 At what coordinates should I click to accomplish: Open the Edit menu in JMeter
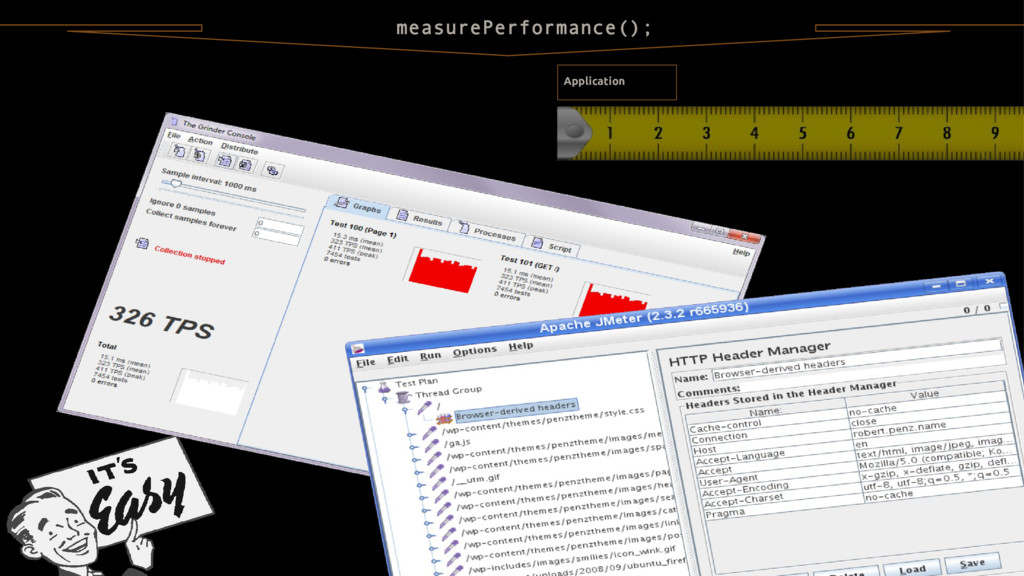397,359
